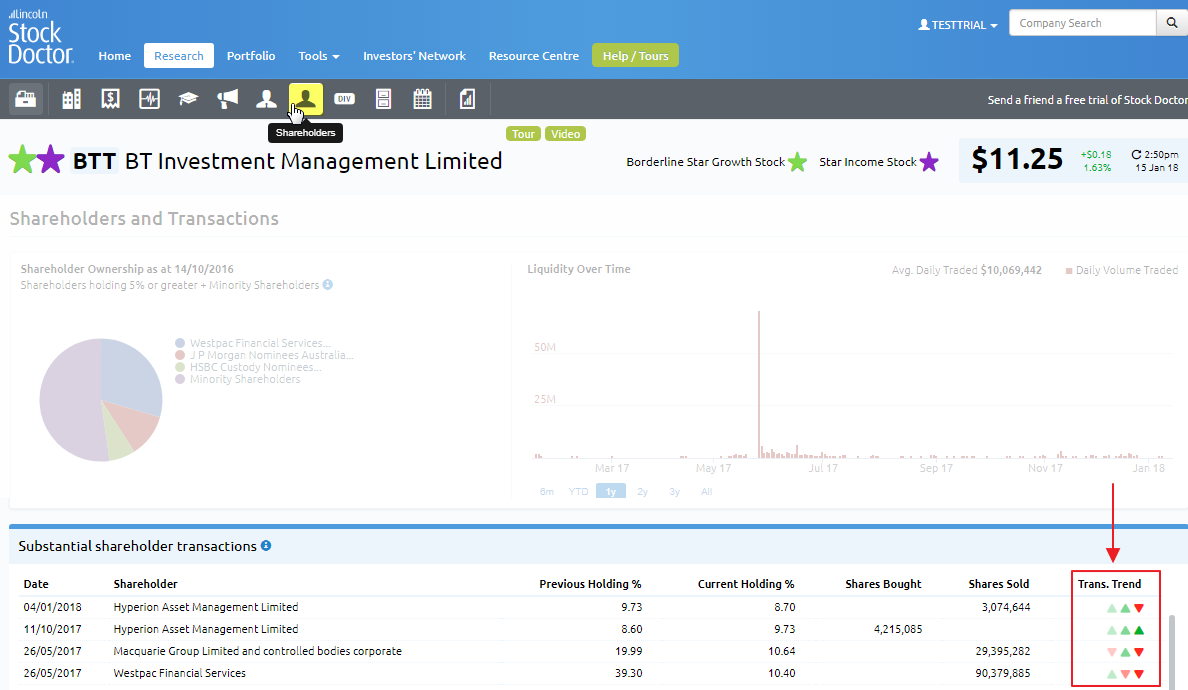Click the Trans. Trend column header
The image size is (1188, 690).
click(1109, 584)
